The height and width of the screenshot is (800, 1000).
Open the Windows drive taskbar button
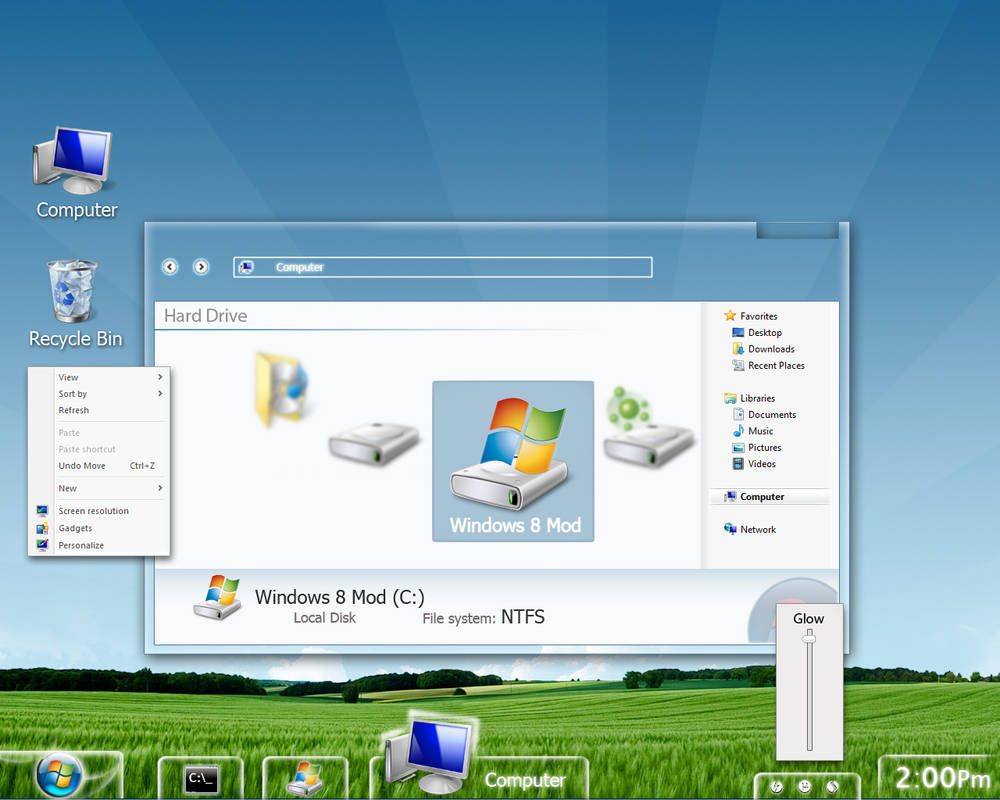coord(305,778)
